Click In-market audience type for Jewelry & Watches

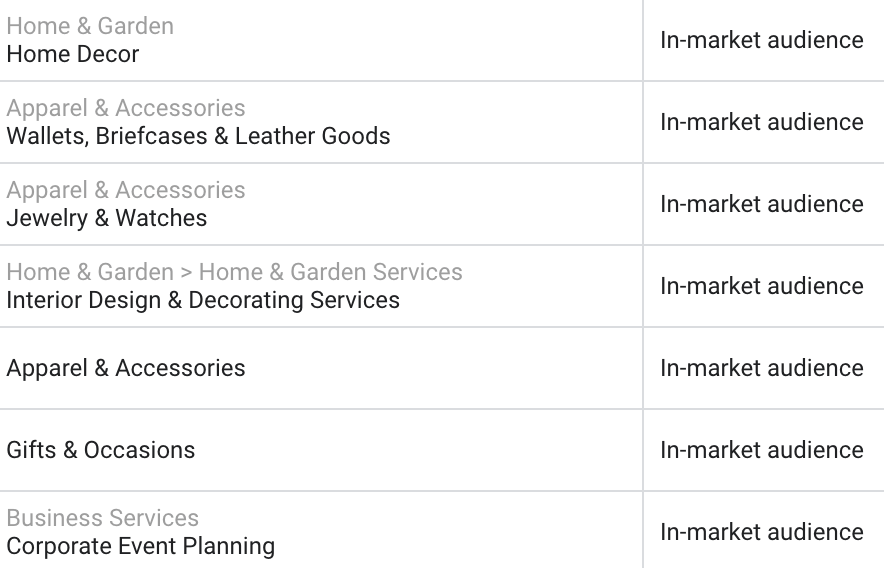point(762,204)
